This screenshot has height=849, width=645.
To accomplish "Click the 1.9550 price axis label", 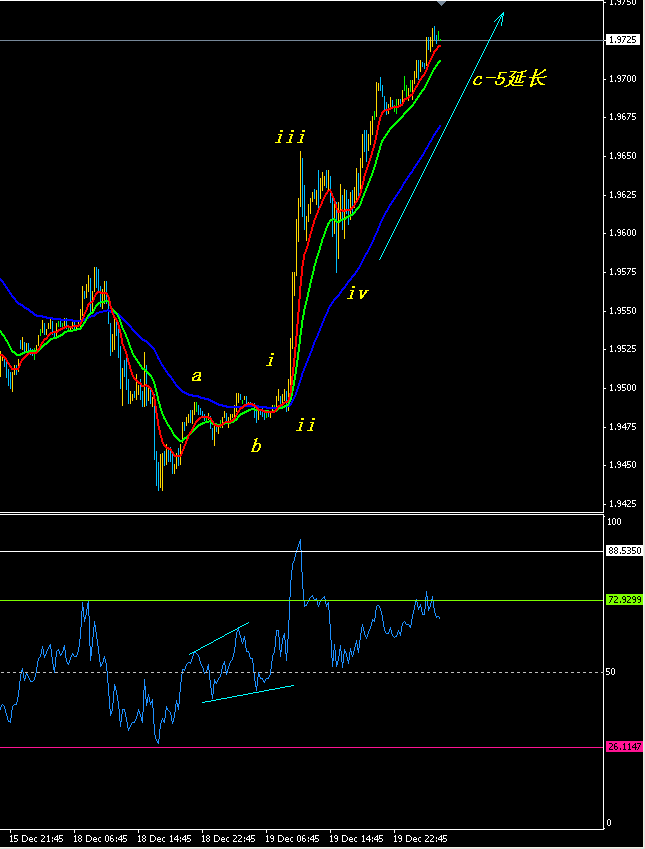I will pos(622,311).
